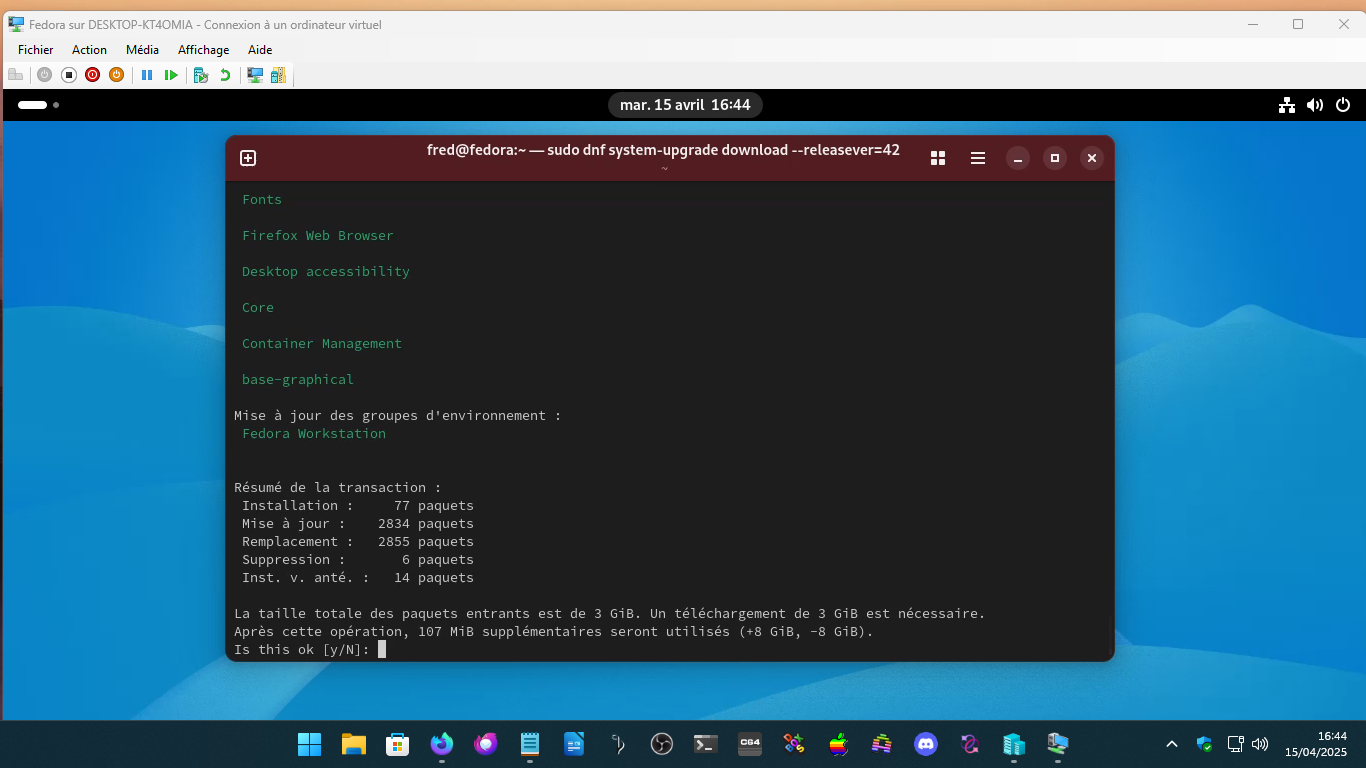
Task: Click the grey Start power icon in toolbar
Action: 44,75
